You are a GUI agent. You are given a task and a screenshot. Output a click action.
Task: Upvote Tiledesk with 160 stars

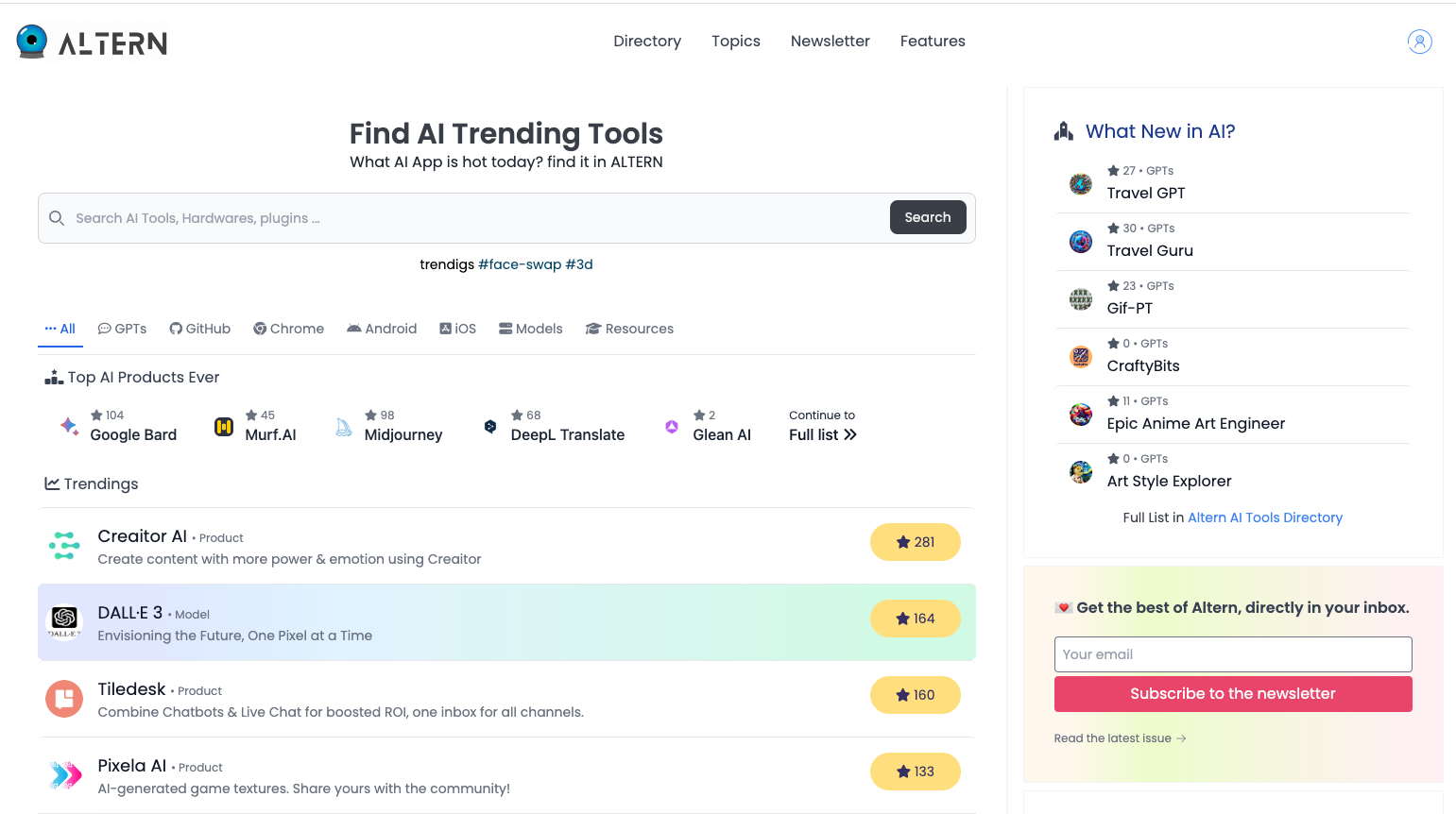(916, 695)
